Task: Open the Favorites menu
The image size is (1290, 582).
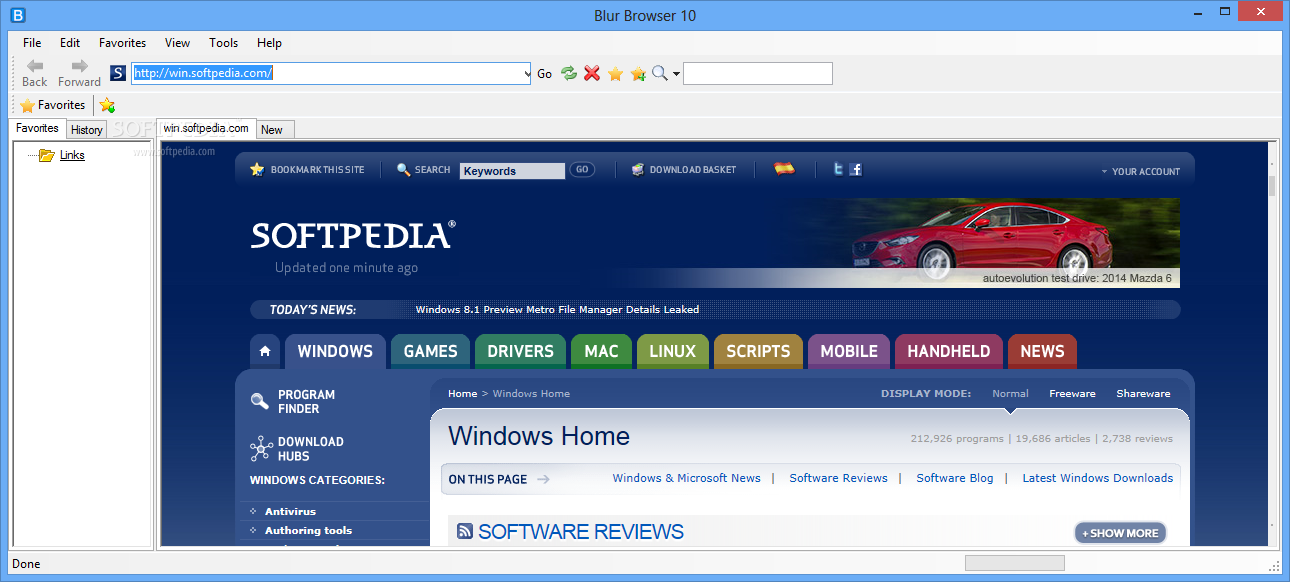Action: (122, 43)
